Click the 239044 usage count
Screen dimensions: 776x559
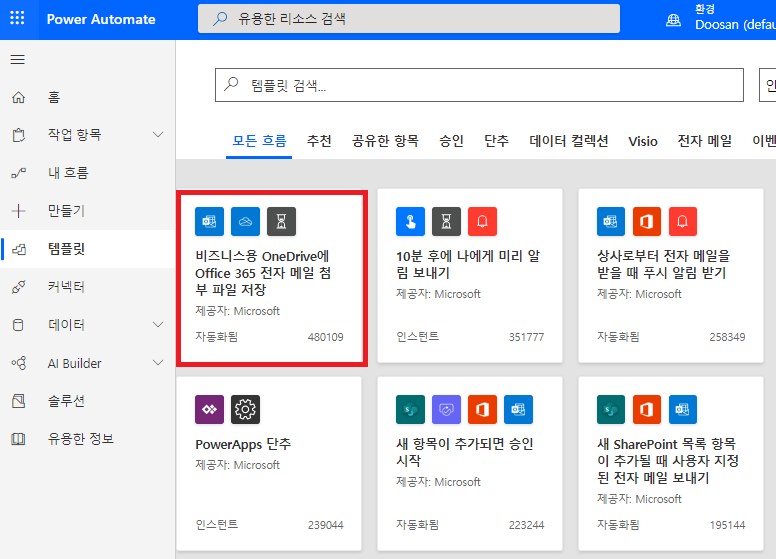[325, 525]
